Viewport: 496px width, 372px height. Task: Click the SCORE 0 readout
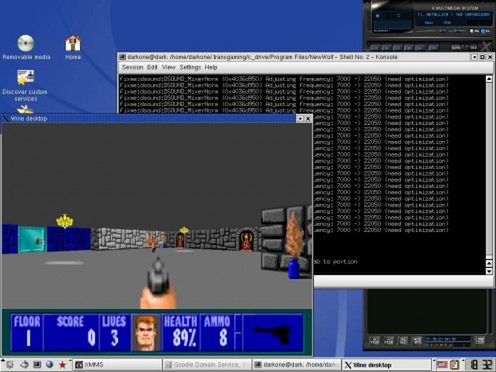71,333
